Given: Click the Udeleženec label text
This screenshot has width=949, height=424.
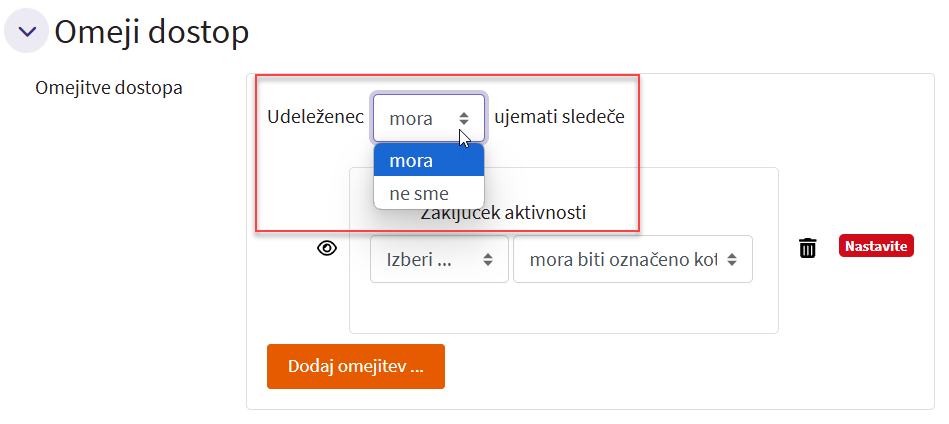Looking at the screenshot, I should [x=315, y=117].
